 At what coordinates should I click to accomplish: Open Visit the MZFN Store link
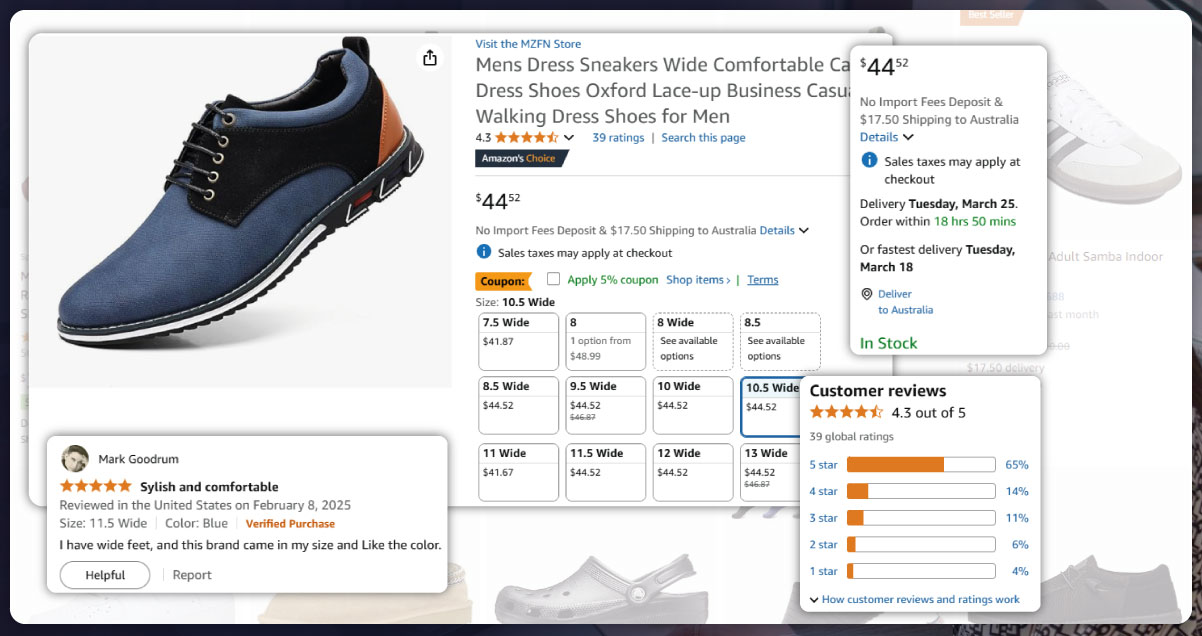[528, 44]
